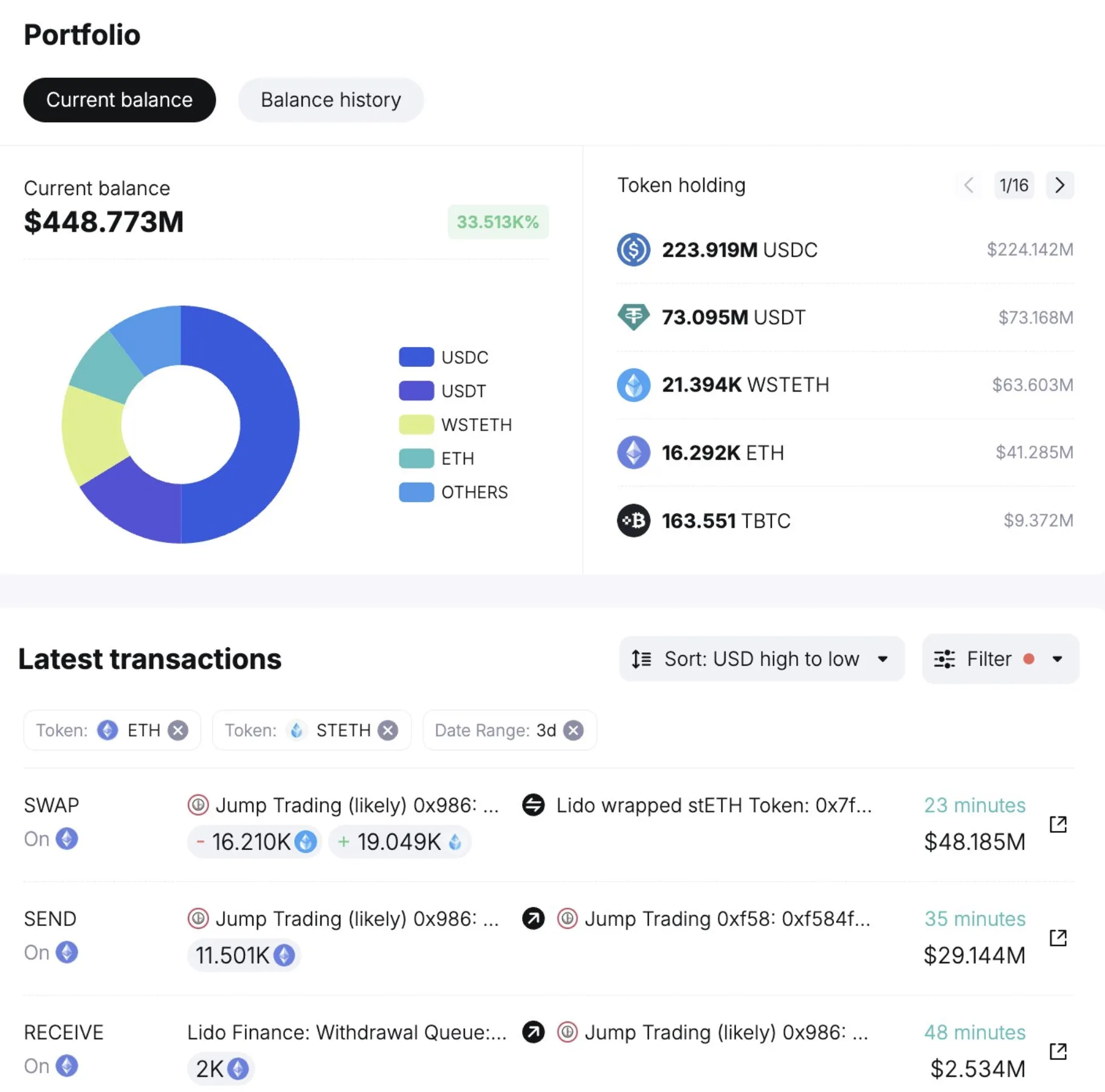Remove the STETH token filter
The height and width of the screenshot is (1092, 1105).
pyautogui.click(x=388, y=730)
